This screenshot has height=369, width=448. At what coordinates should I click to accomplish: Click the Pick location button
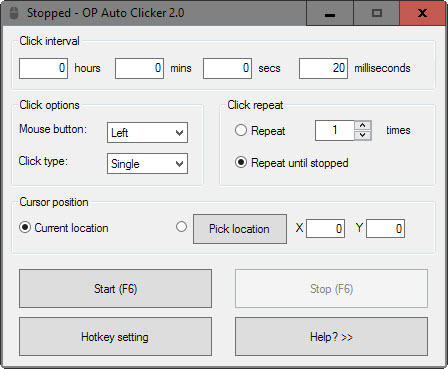pos(240,229)
